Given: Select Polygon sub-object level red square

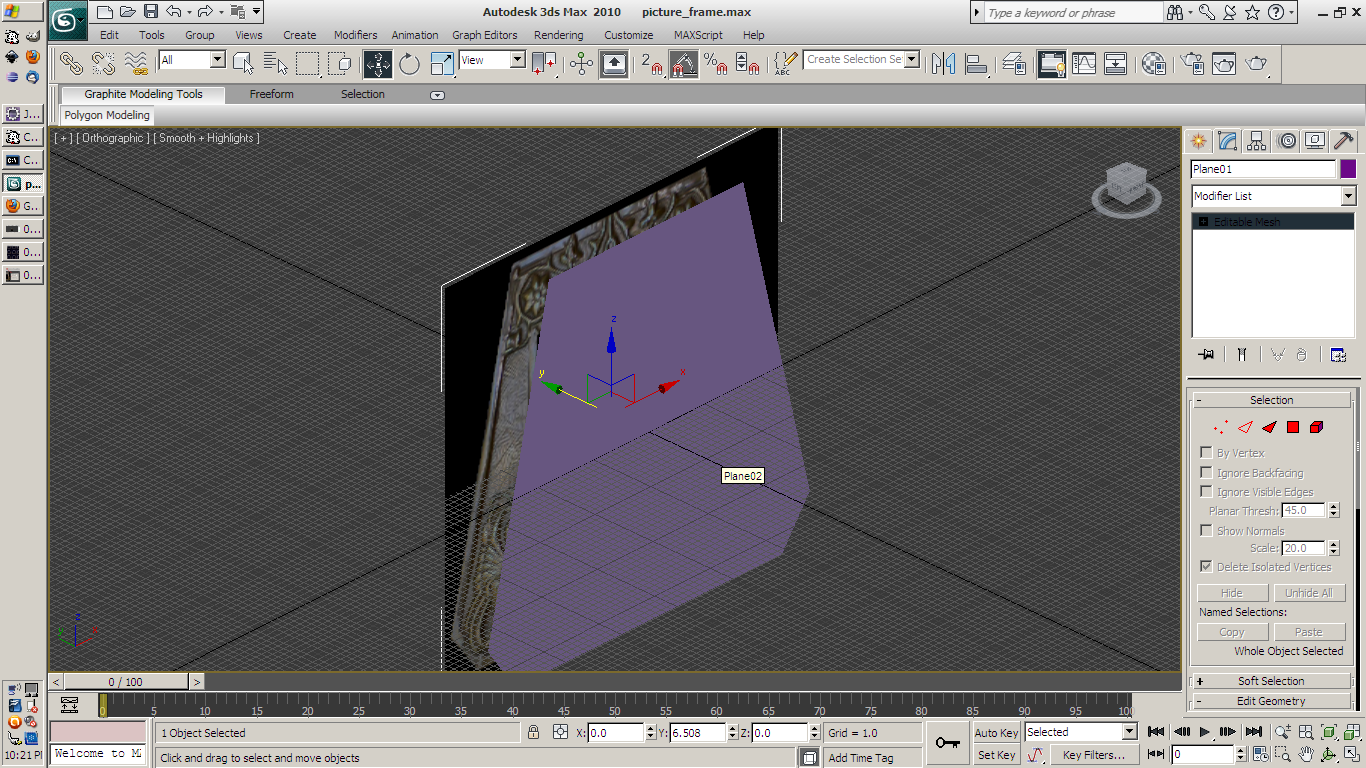Looking at the screenshot, I should click(x=1293, y=427).
